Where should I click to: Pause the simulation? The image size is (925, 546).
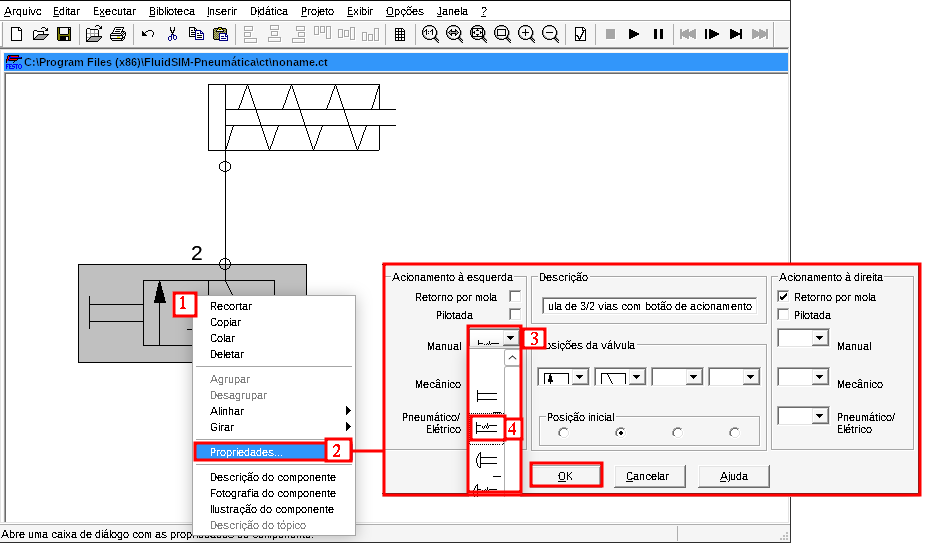click(658, 34)
